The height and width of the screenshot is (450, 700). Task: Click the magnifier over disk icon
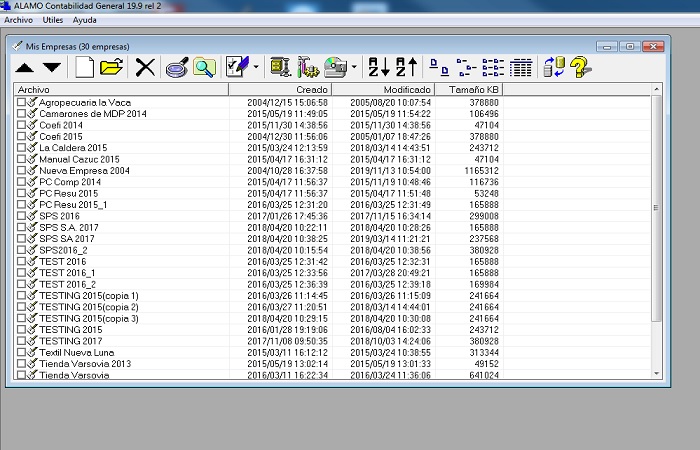point(177,67)
